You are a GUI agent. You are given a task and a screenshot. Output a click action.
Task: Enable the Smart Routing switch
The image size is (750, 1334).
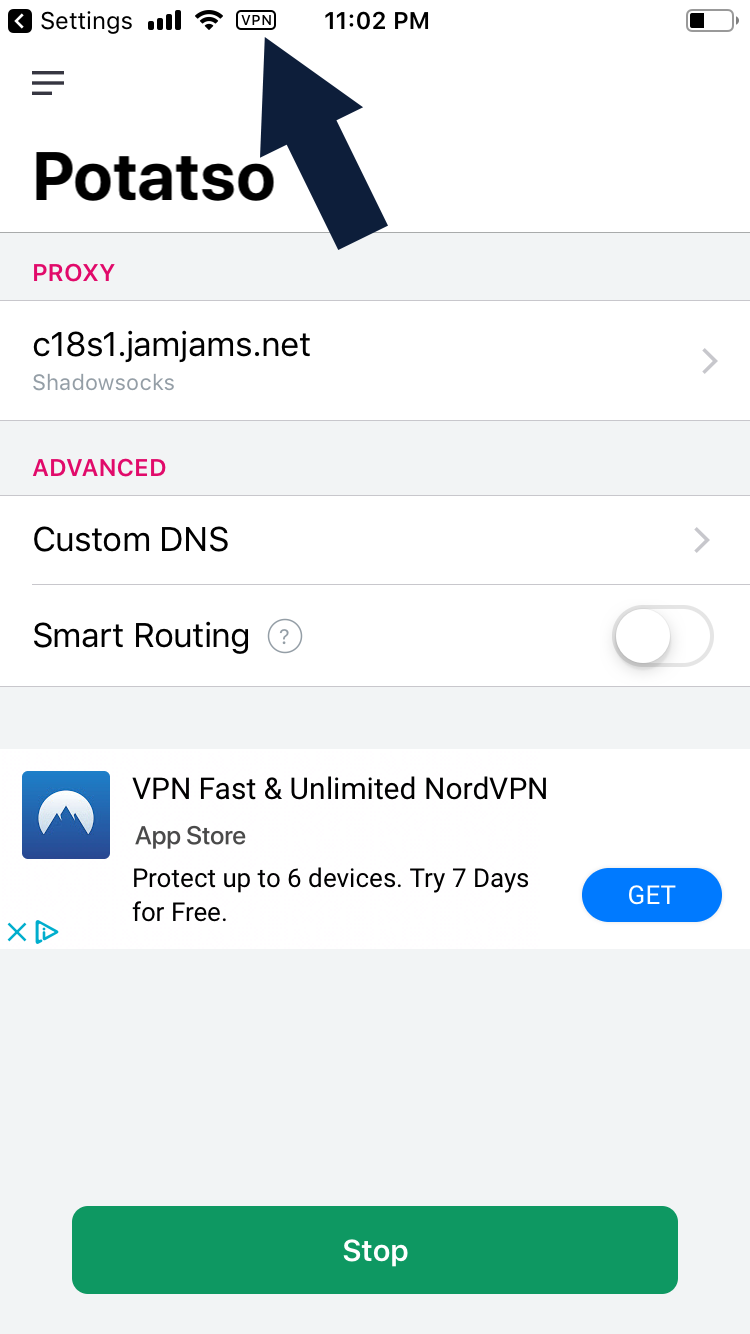(662, 636)
